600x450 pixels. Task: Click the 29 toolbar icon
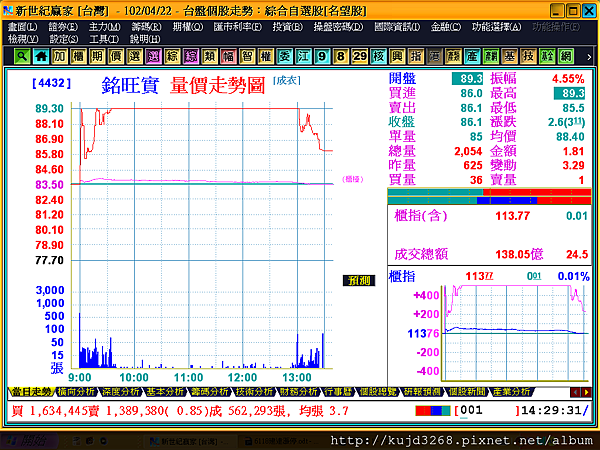359,57
